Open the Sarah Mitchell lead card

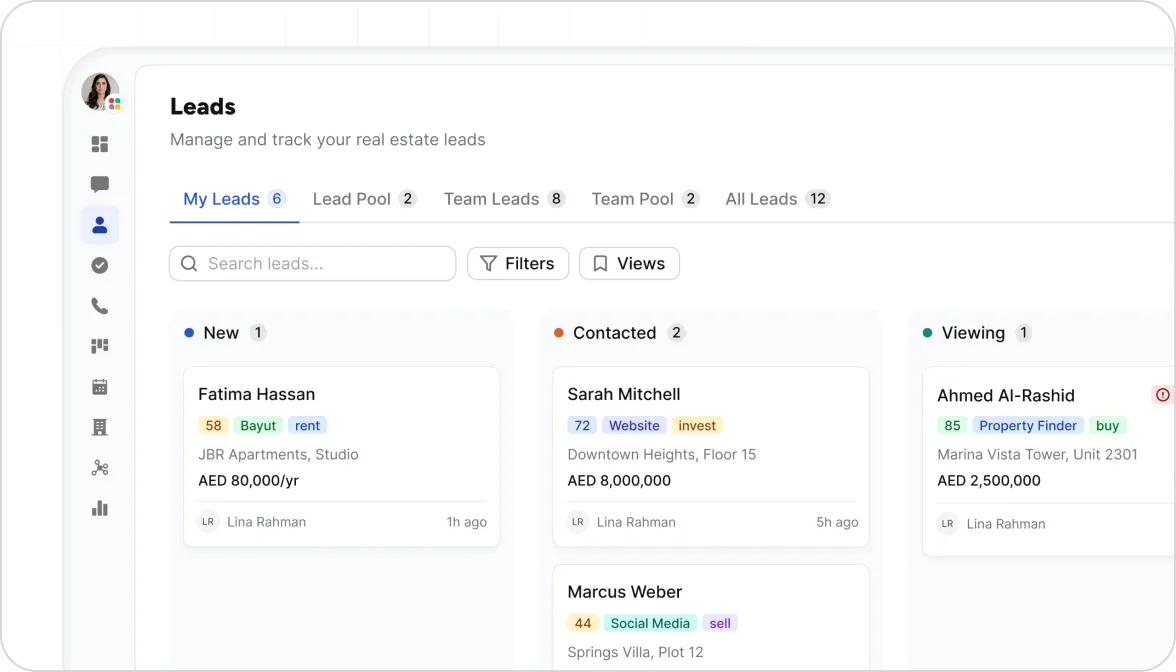(x=711, y=457)
